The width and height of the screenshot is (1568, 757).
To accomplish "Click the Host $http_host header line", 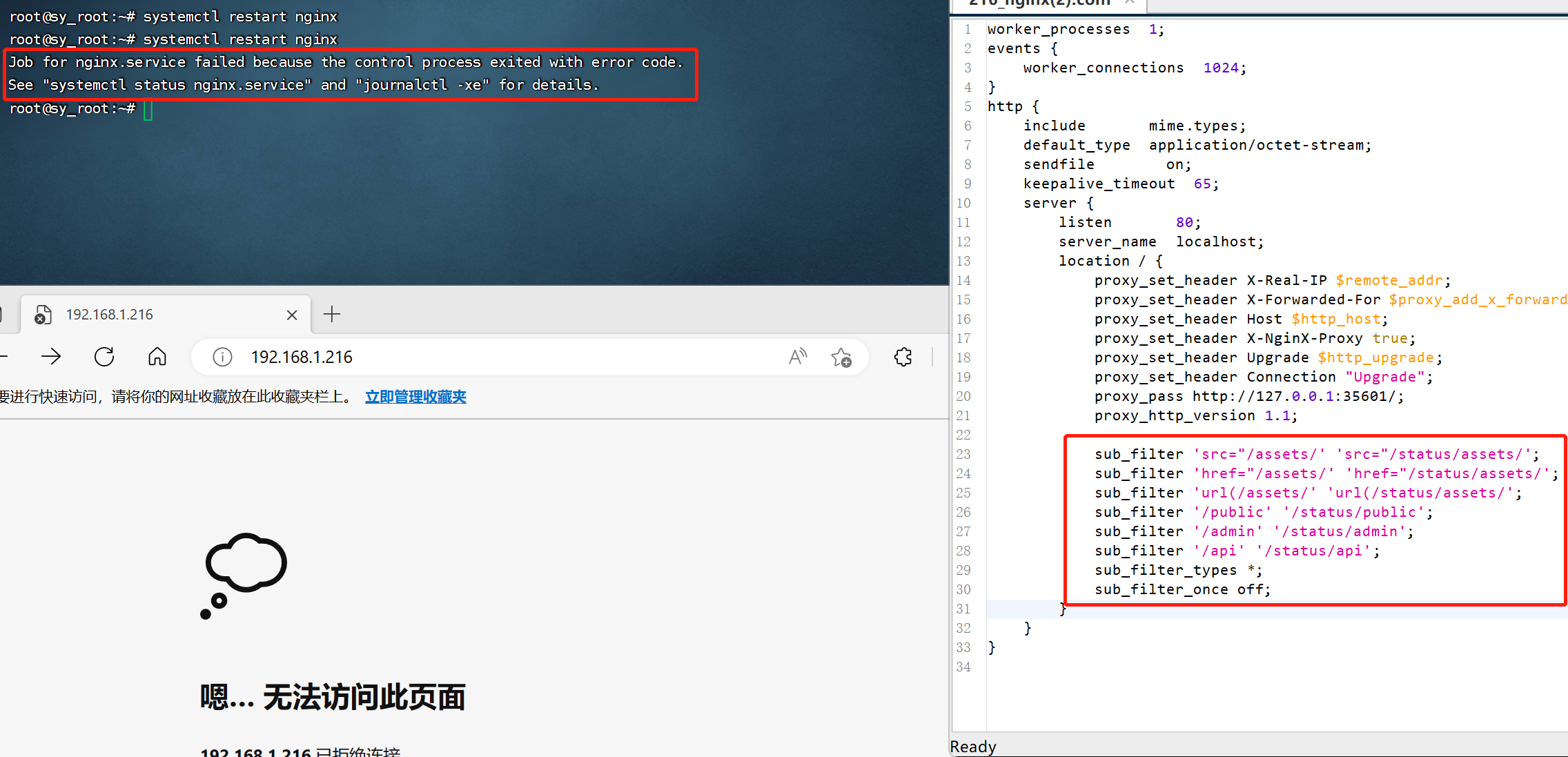I will tap(1241, 319).
